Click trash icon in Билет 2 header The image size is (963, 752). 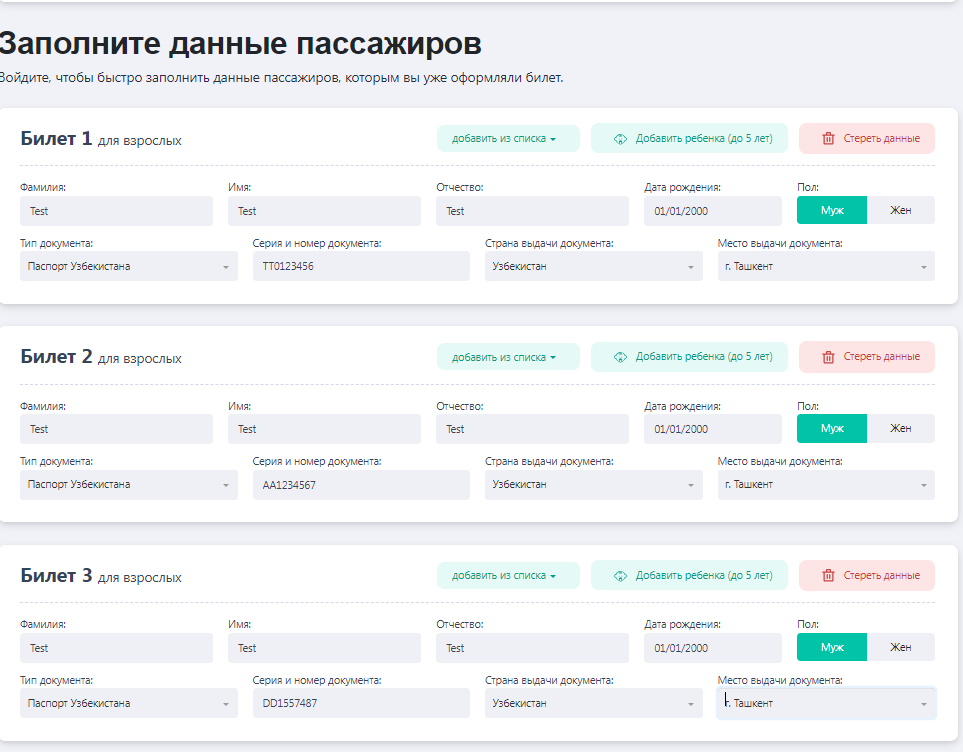[828, 357]
